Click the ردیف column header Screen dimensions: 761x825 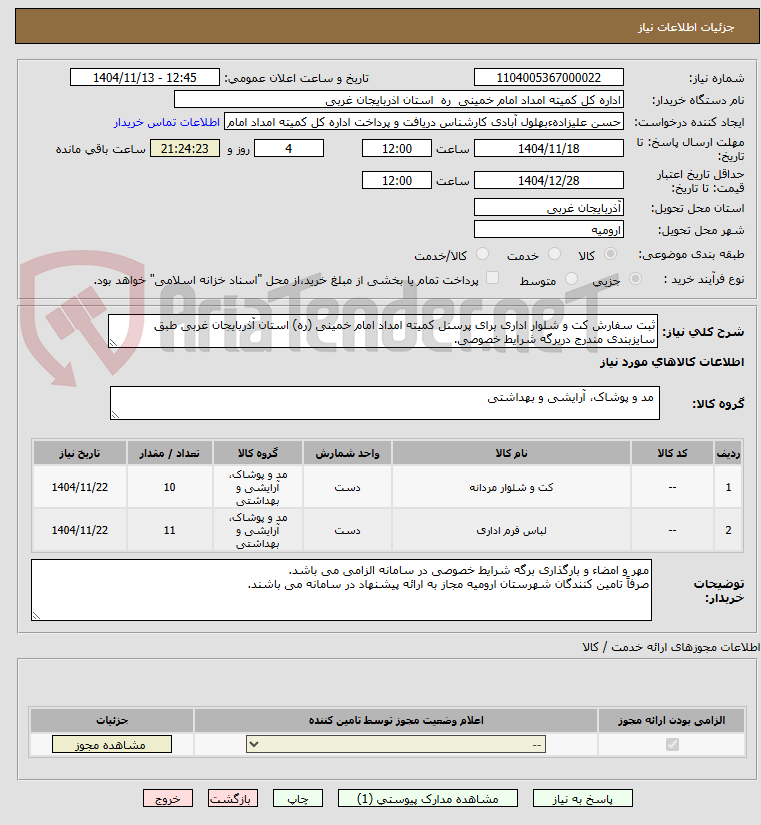pyautogui.click(x=728, y=453)
